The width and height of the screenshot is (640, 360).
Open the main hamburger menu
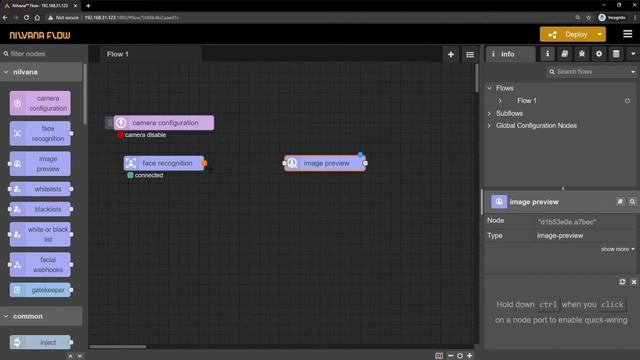click(627, 34)
